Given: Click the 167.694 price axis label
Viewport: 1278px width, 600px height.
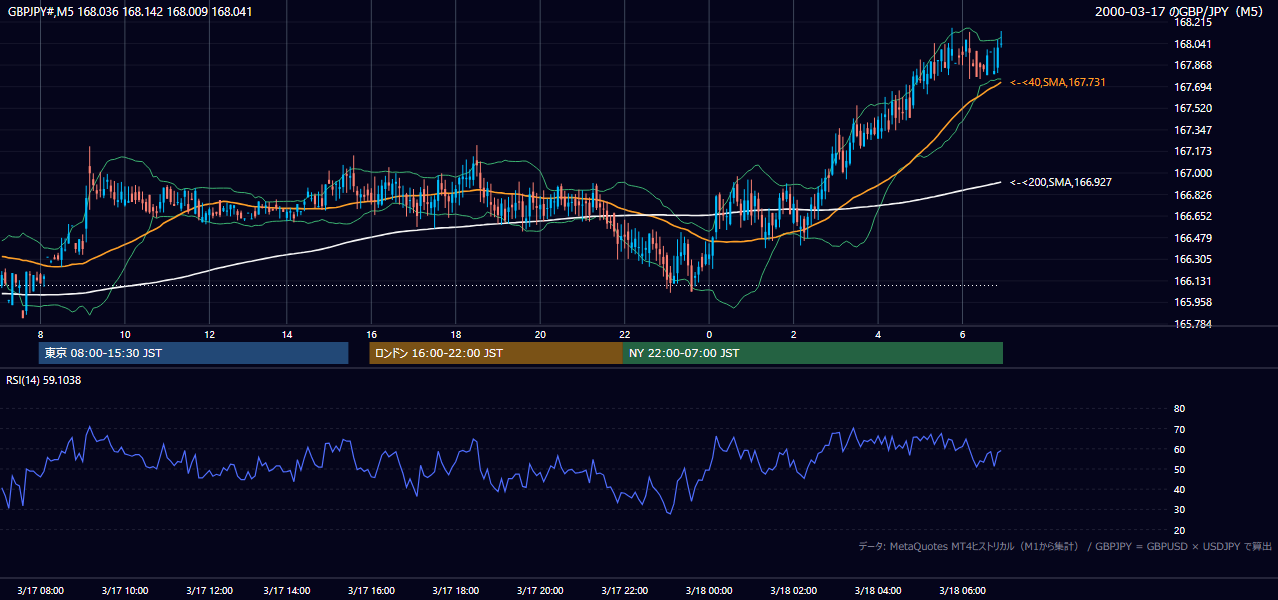Looking at the screenshot, I should 1193,87.
